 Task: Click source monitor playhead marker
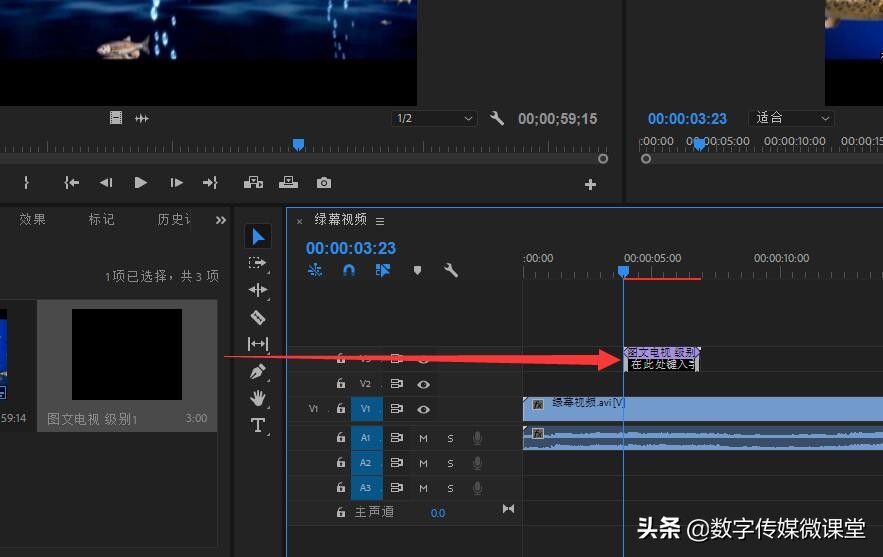tap(298, 145)
